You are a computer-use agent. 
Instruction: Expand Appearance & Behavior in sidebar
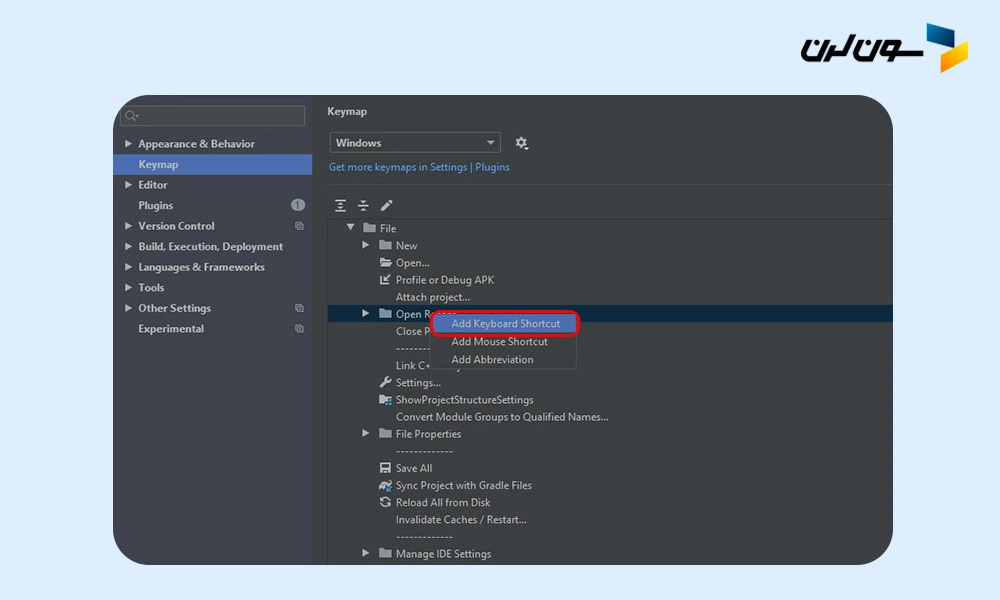(x=128, y=144)
